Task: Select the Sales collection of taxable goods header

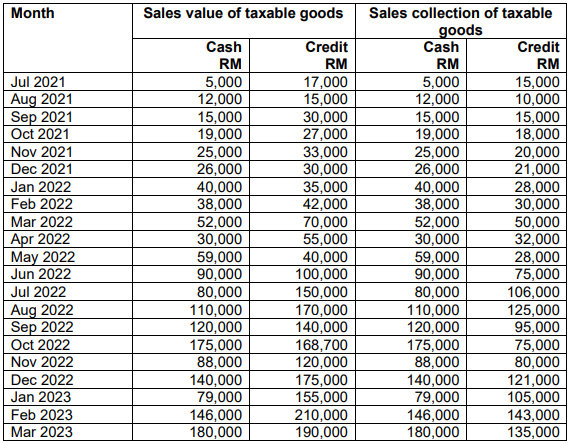Action: [x=461, y=21]
